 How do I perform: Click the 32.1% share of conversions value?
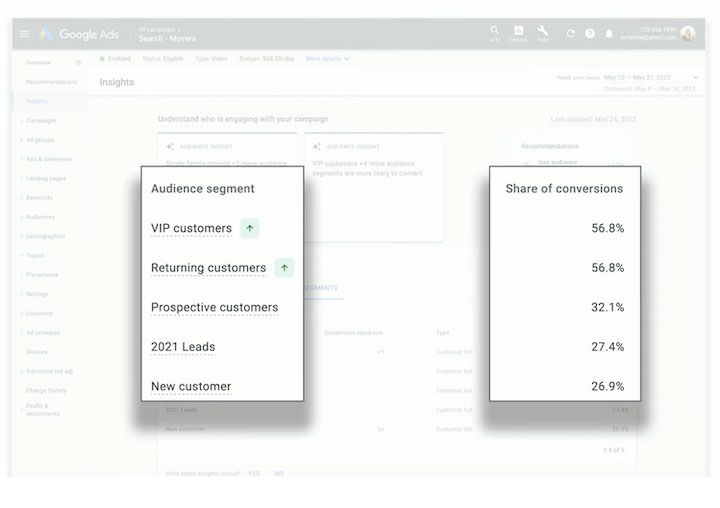pos(608,307)
